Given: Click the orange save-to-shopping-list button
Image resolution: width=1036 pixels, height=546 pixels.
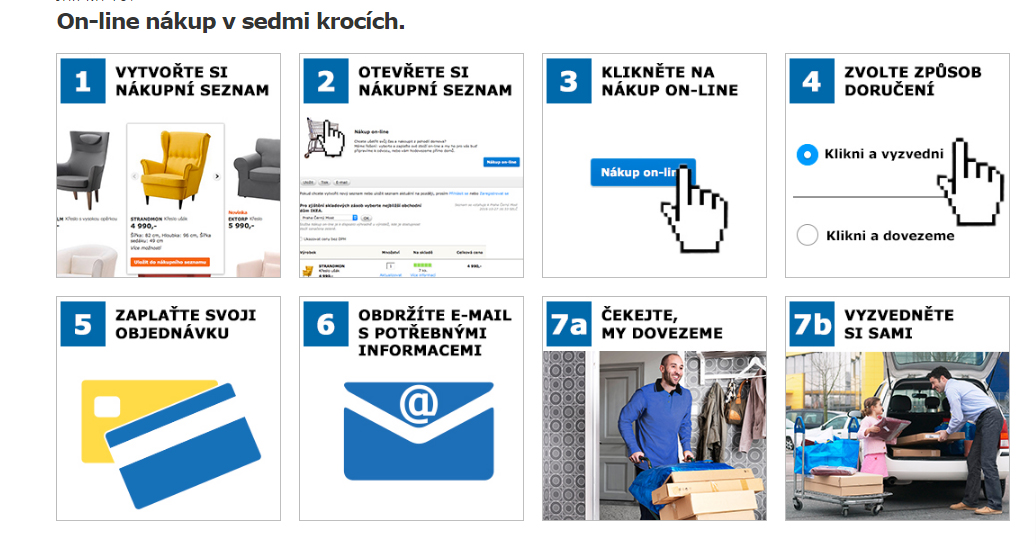Looking at the screenshot, I should [x=170, y=262].
